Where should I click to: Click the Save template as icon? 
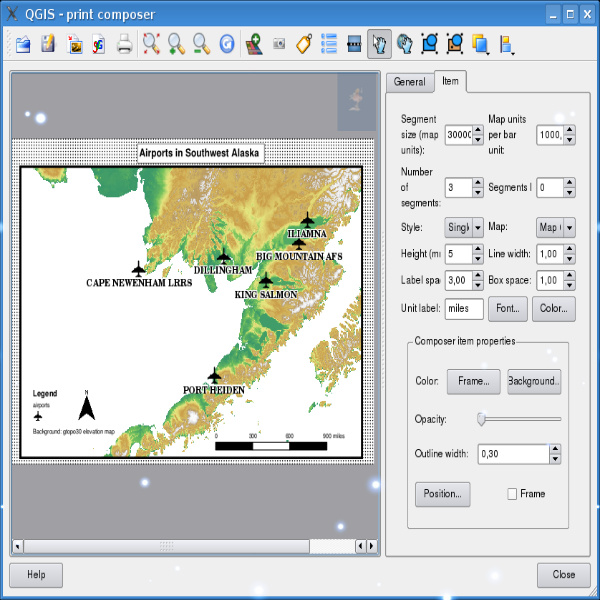[48, 44]
